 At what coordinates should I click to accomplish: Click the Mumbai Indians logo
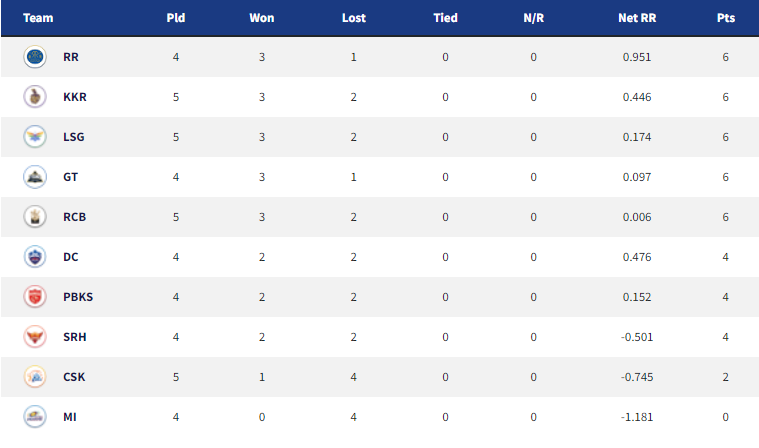point(35,417)
